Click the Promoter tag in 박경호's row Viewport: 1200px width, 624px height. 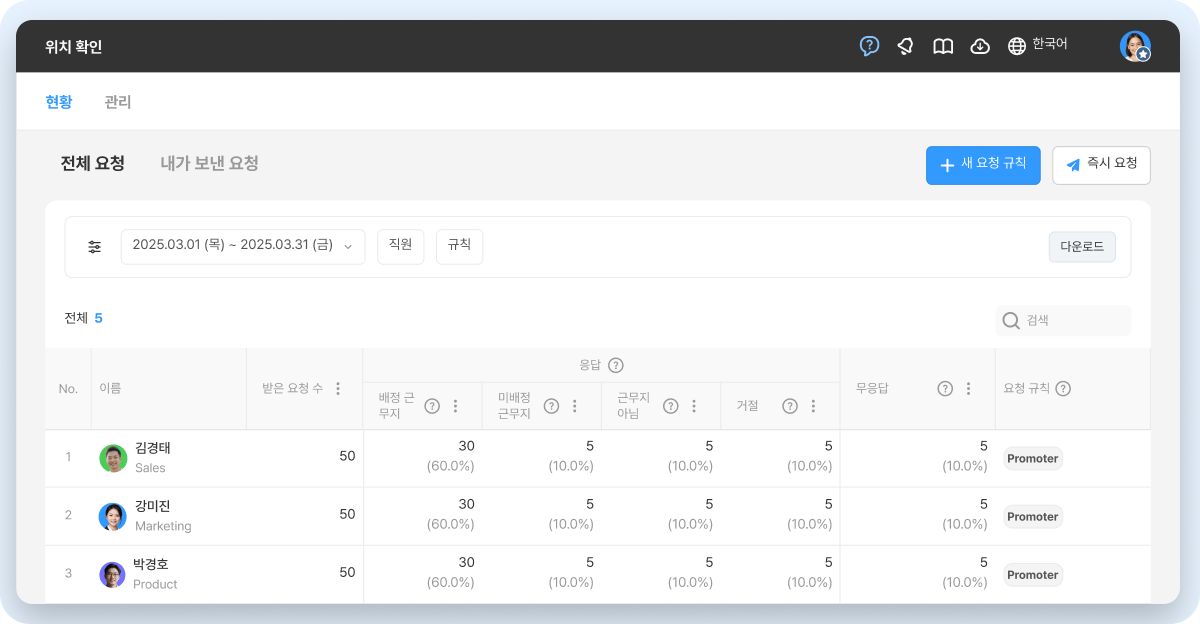(1032, 575)
